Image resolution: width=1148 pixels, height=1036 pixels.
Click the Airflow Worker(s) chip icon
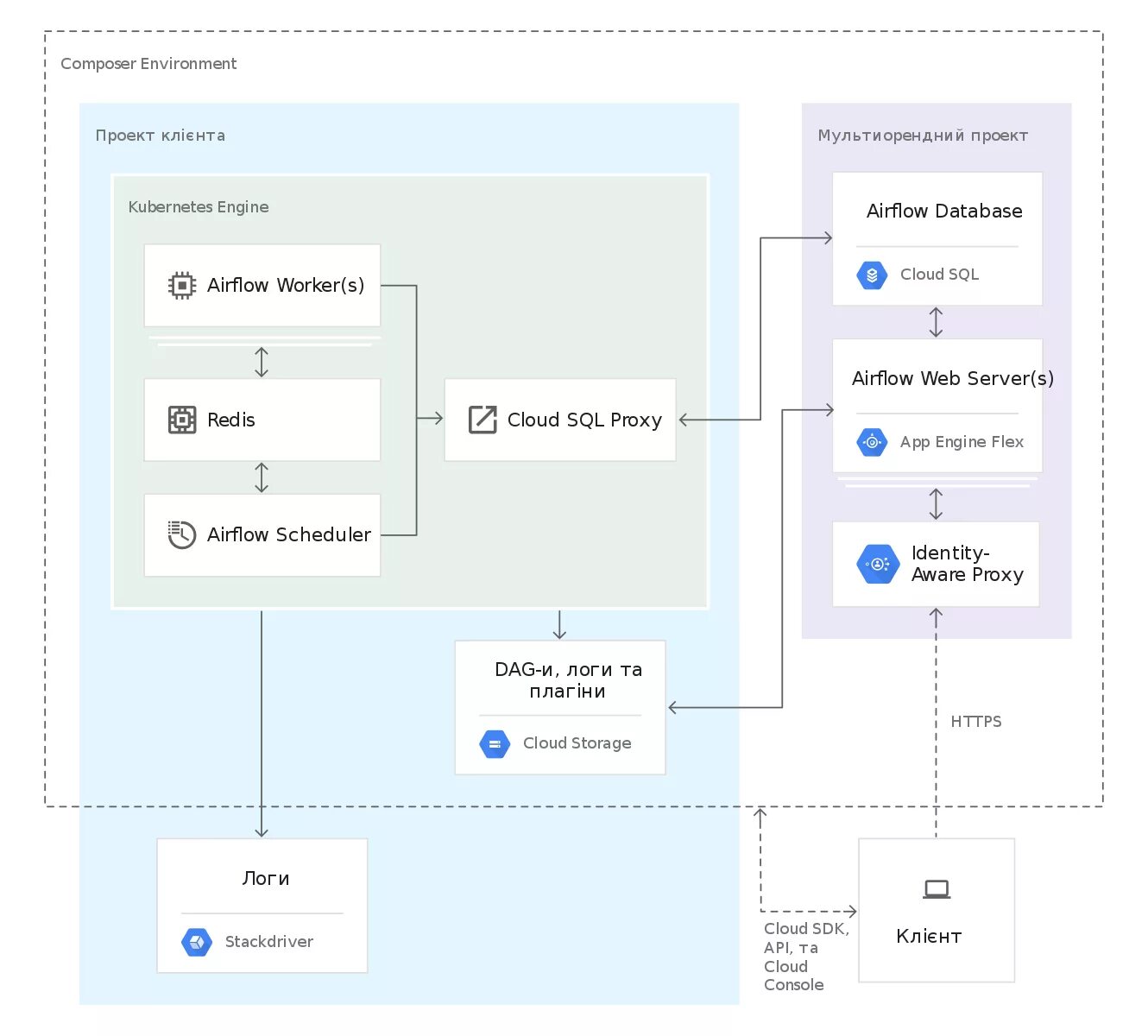182,285
